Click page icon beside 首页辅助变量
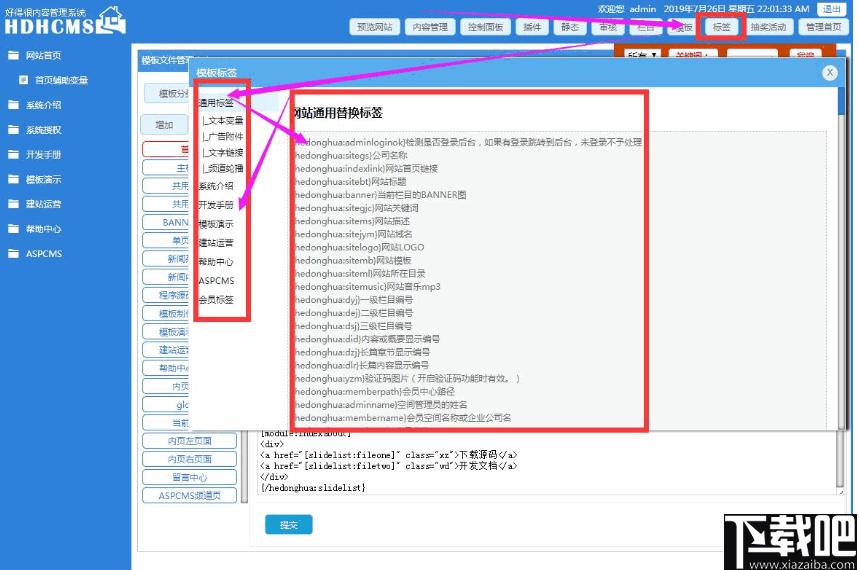Image resolution: width=859 pixels, height=570 pixels. pos(23,80)
